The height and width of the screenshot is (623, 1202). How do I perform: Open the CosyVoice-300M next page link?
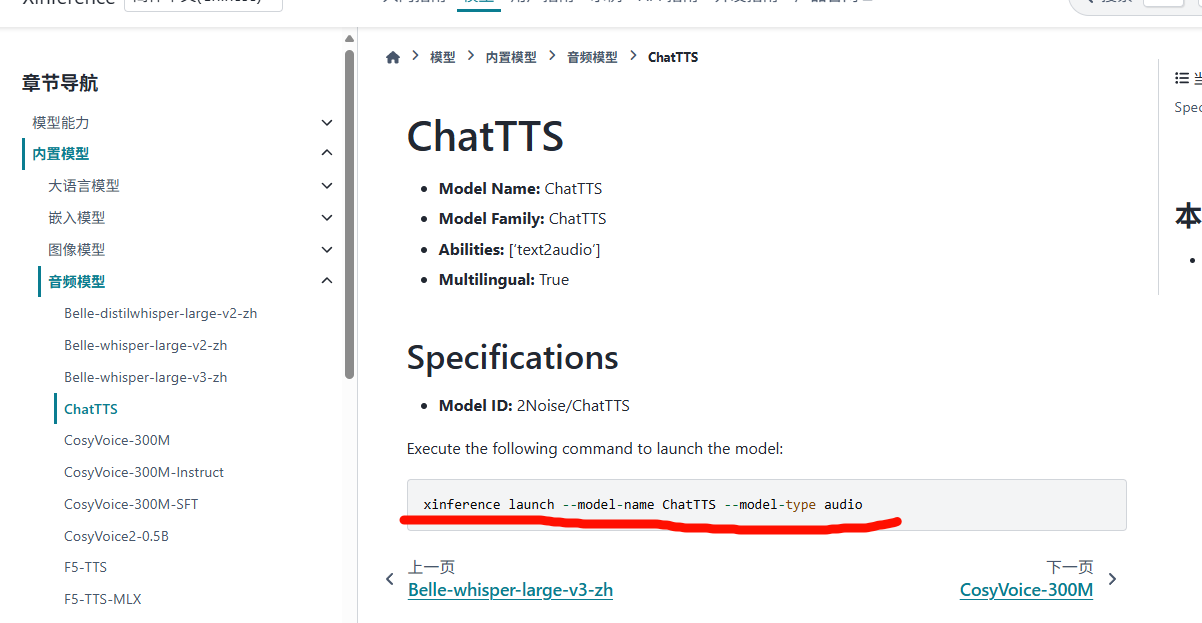point(1026,590)
